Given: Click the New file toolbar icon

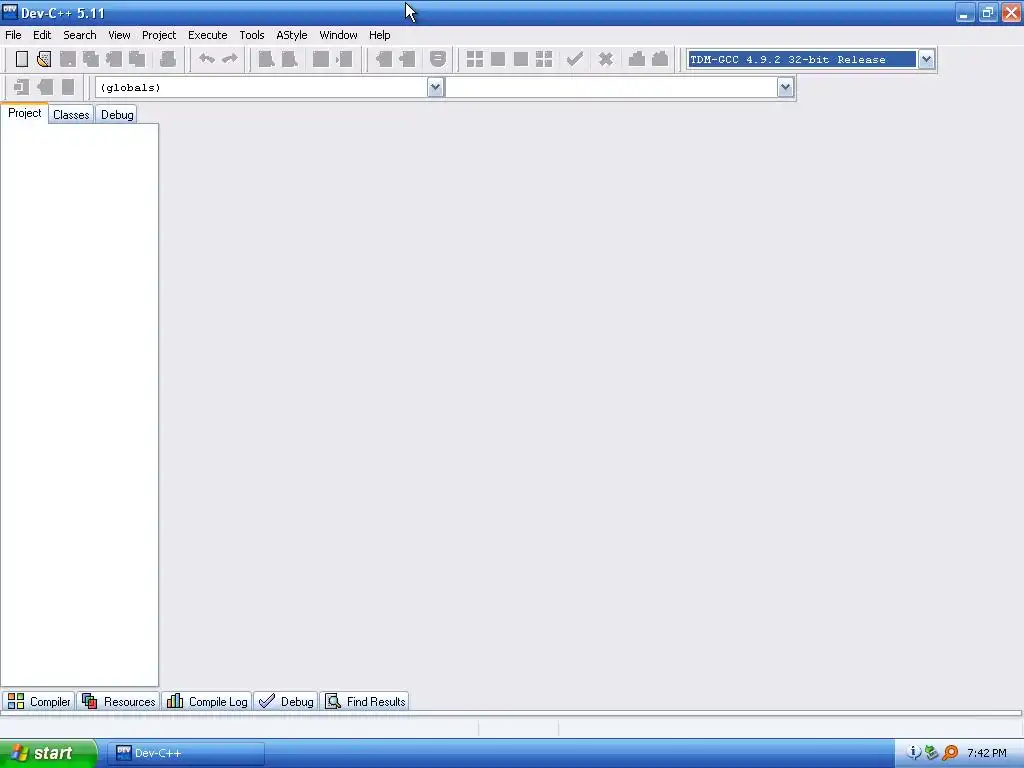Looking at the screenshot, I should (x=22, y=59).
